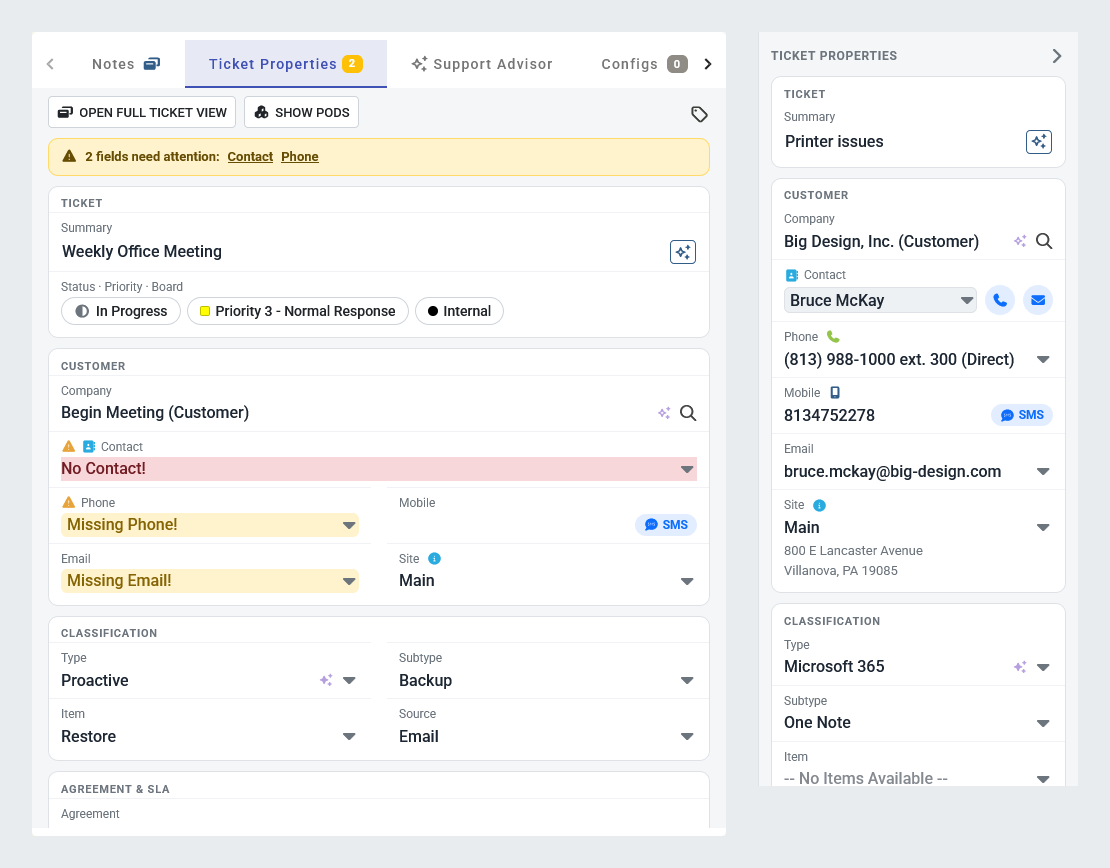
Task: Open the Restore Item dropdown
Action: pyautogui.click(x=210, y=736)
